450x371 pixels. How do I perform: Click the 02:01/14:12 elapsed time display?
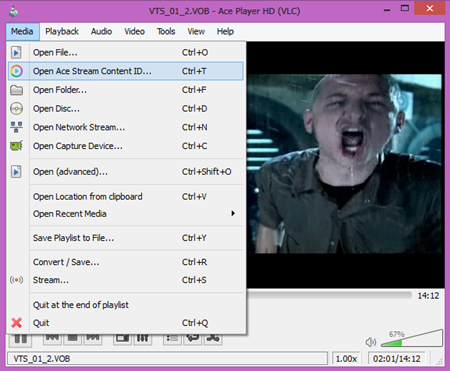click(x=397, y=359)
